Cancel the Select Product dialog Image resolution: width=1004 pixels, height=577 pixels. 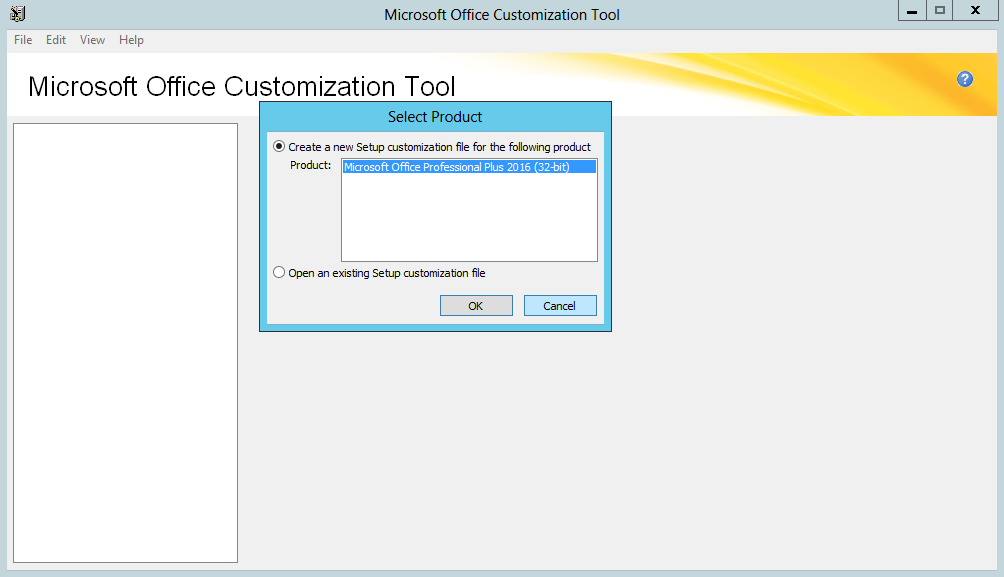point(560,305)
